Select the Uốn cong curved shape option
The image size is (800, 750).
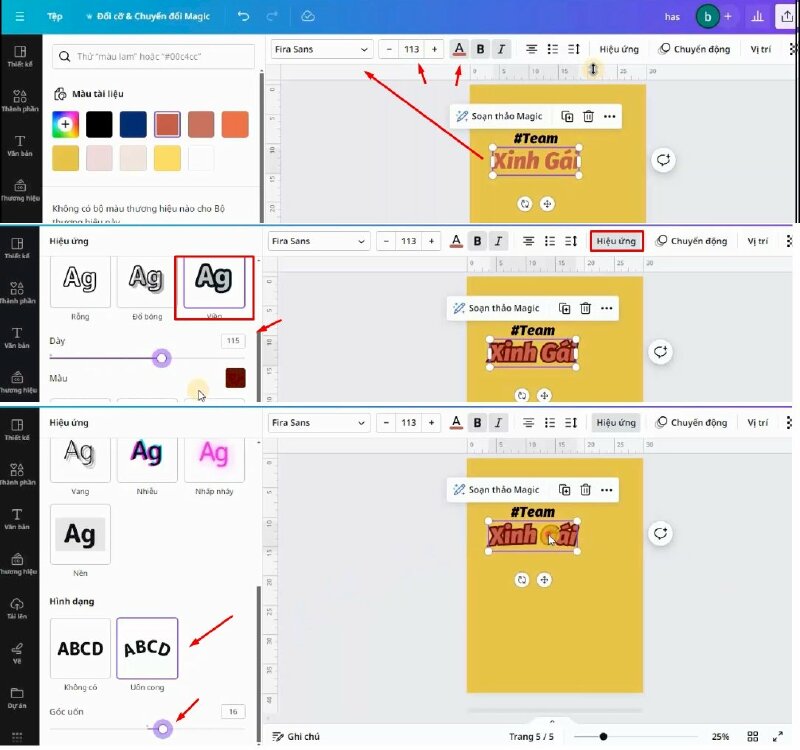[147, 648]
